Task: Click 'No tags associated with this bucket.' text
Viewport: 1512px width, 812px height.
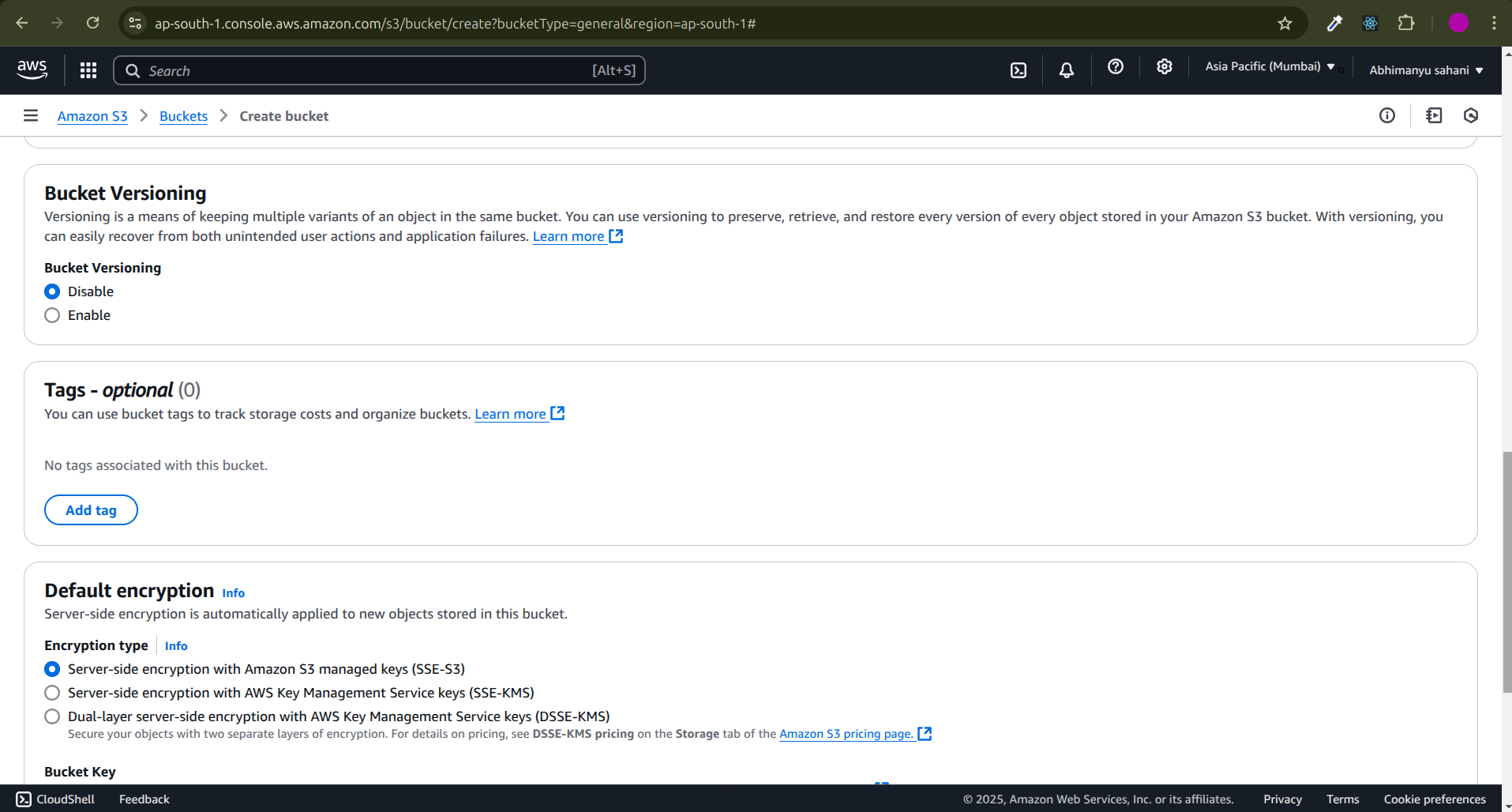Action: pos(156,465)
